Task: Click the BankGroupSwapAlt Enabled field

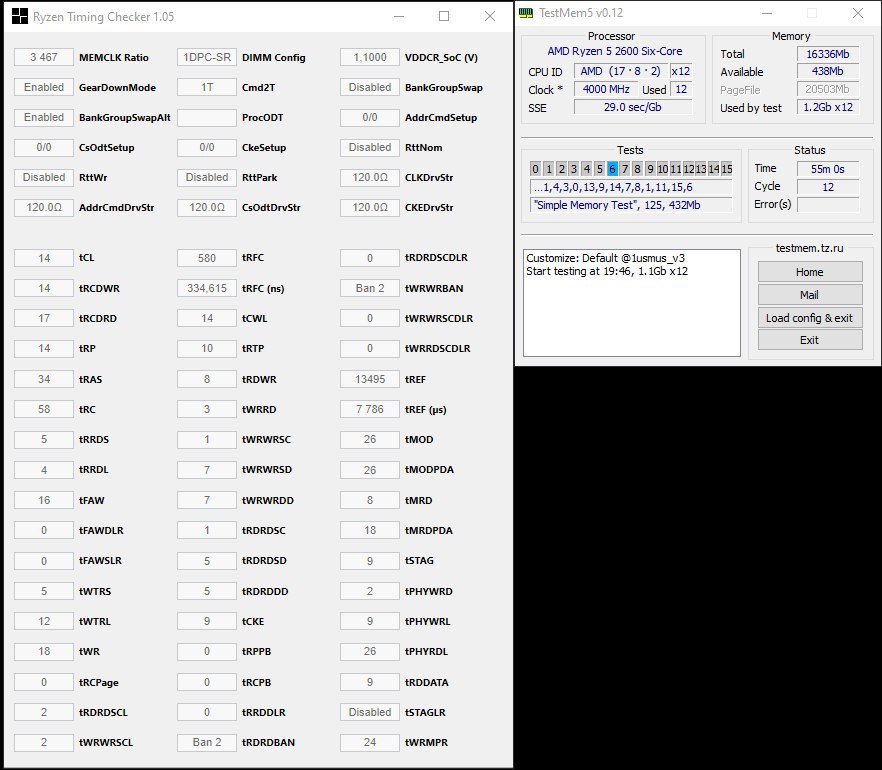Action: click(x=44, y=117)
